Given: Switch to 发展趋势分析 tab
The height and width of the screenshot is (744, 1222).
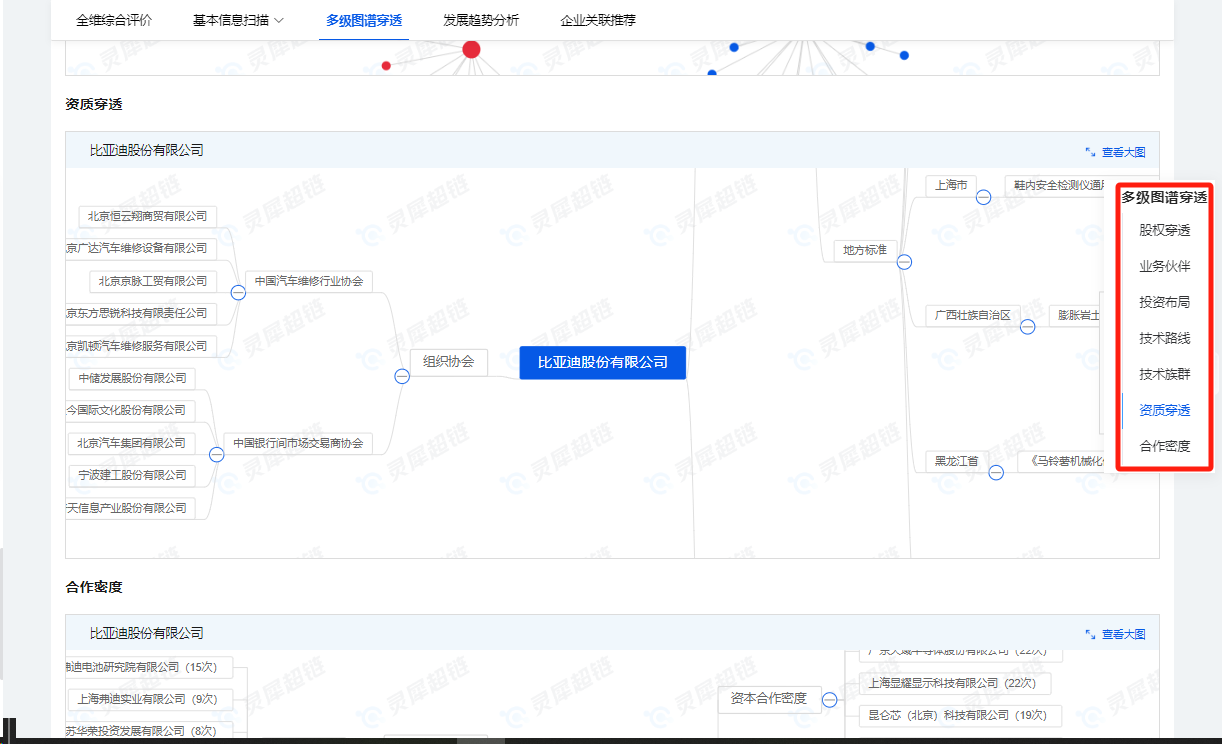Looking at the screenshot, I should (481, 20).
